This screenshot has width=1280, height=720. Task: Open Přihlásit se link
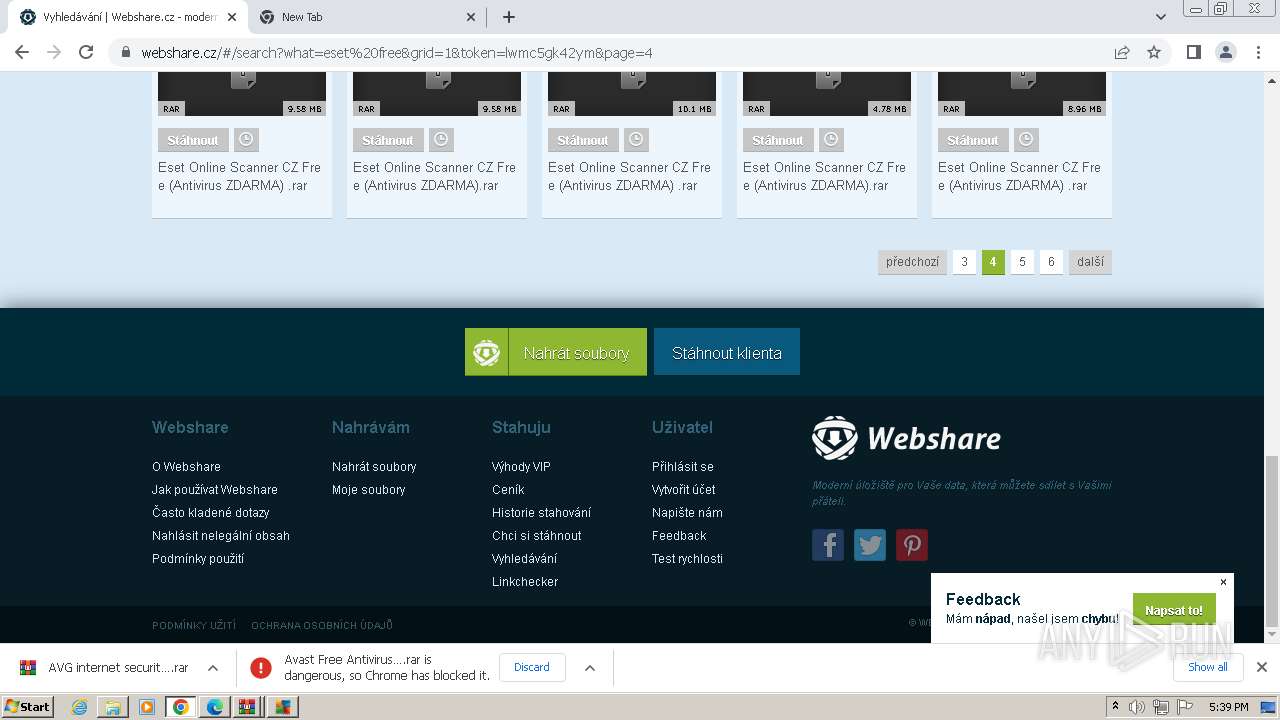[x=683, y=467]
